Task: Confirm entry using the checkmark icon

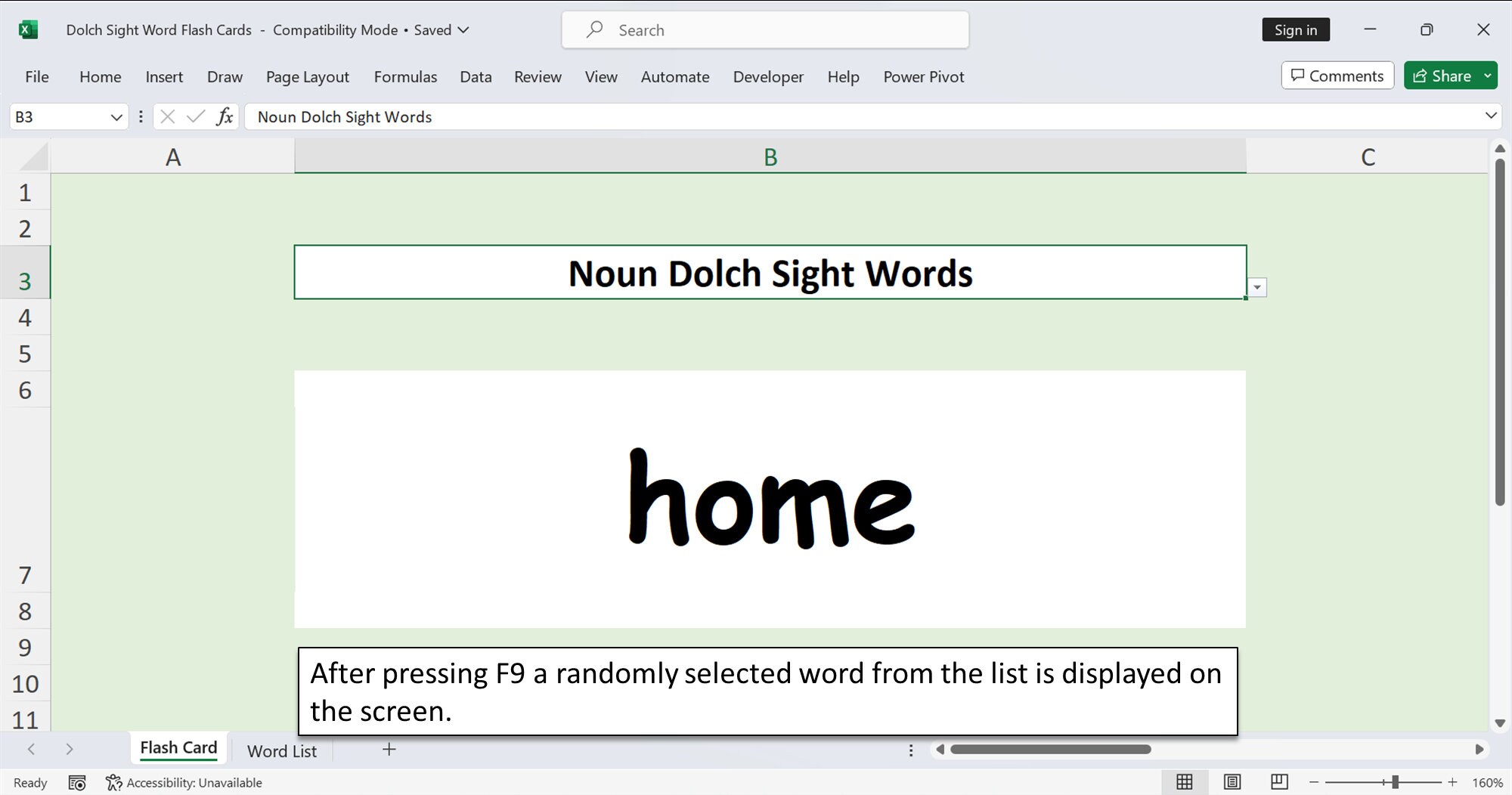Action: click(195, 116)
